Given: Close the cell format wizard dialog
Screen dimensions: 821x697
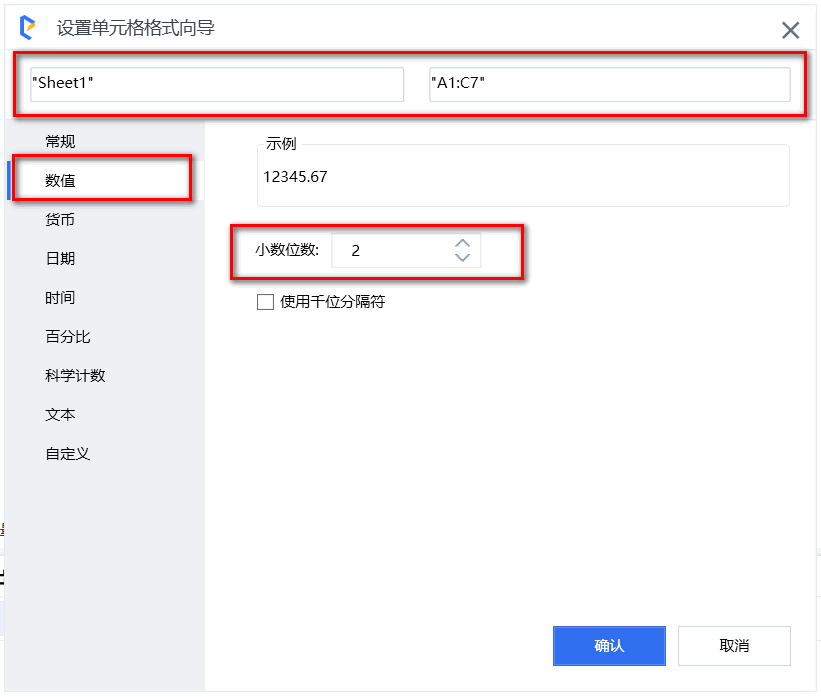Looking at the screenshot, I should (790, 30).
